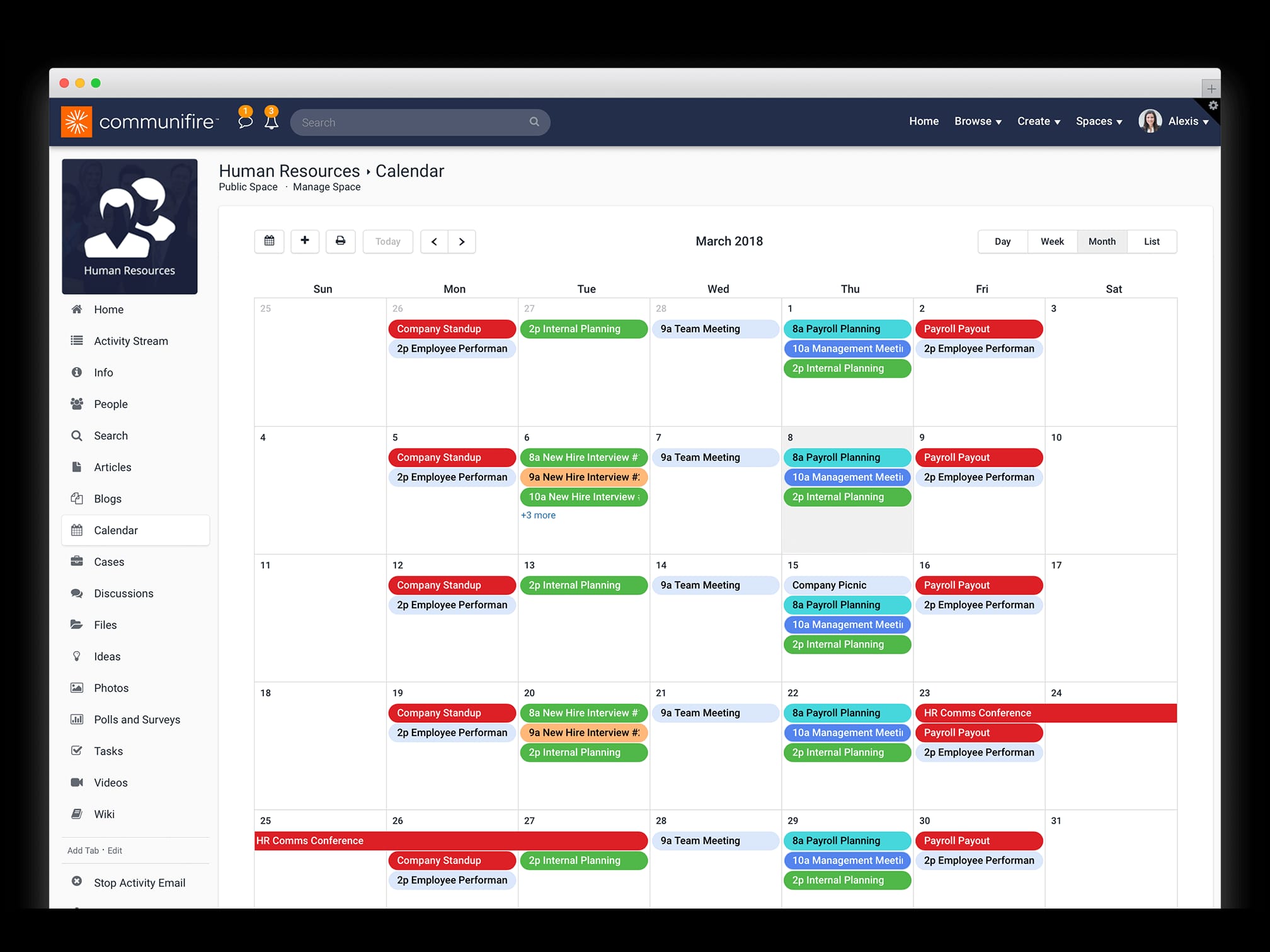Click the Articles document icon
The height and width of the screenshot is (952, 1270).
77,467
